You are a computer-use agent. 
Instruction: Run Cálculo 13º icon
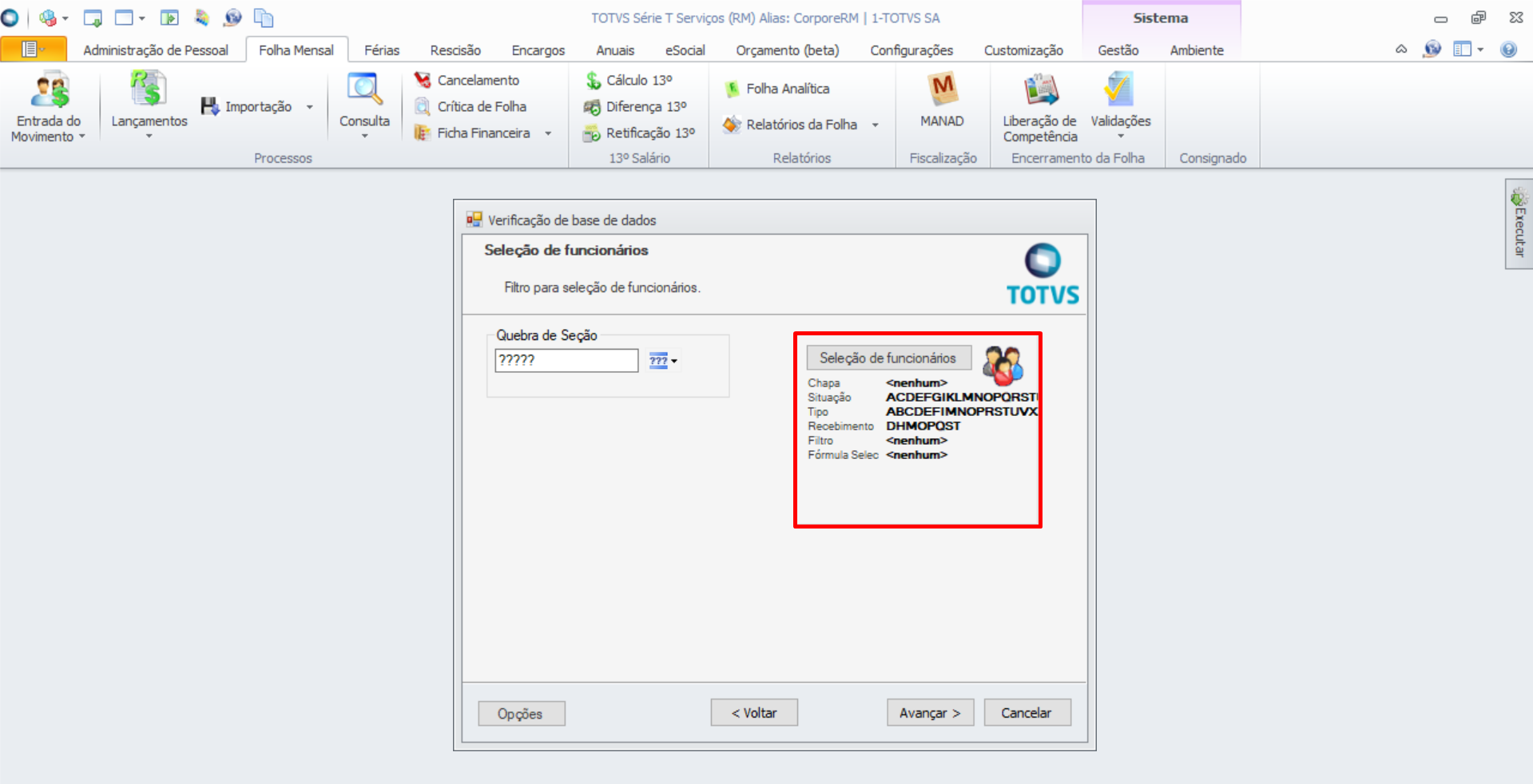(x=592, y=80)
